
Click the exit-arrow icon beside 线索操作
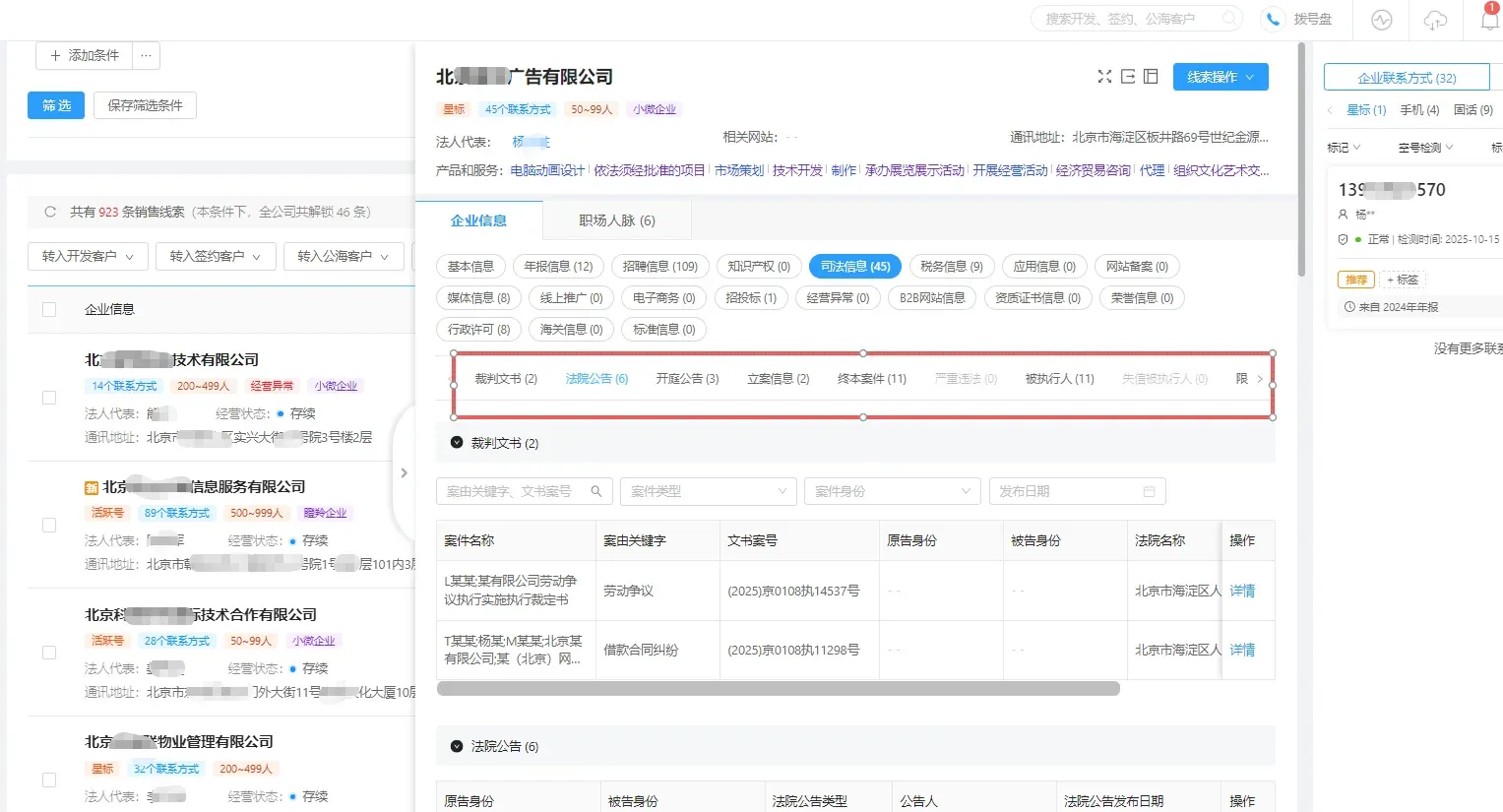point(1128,77)
